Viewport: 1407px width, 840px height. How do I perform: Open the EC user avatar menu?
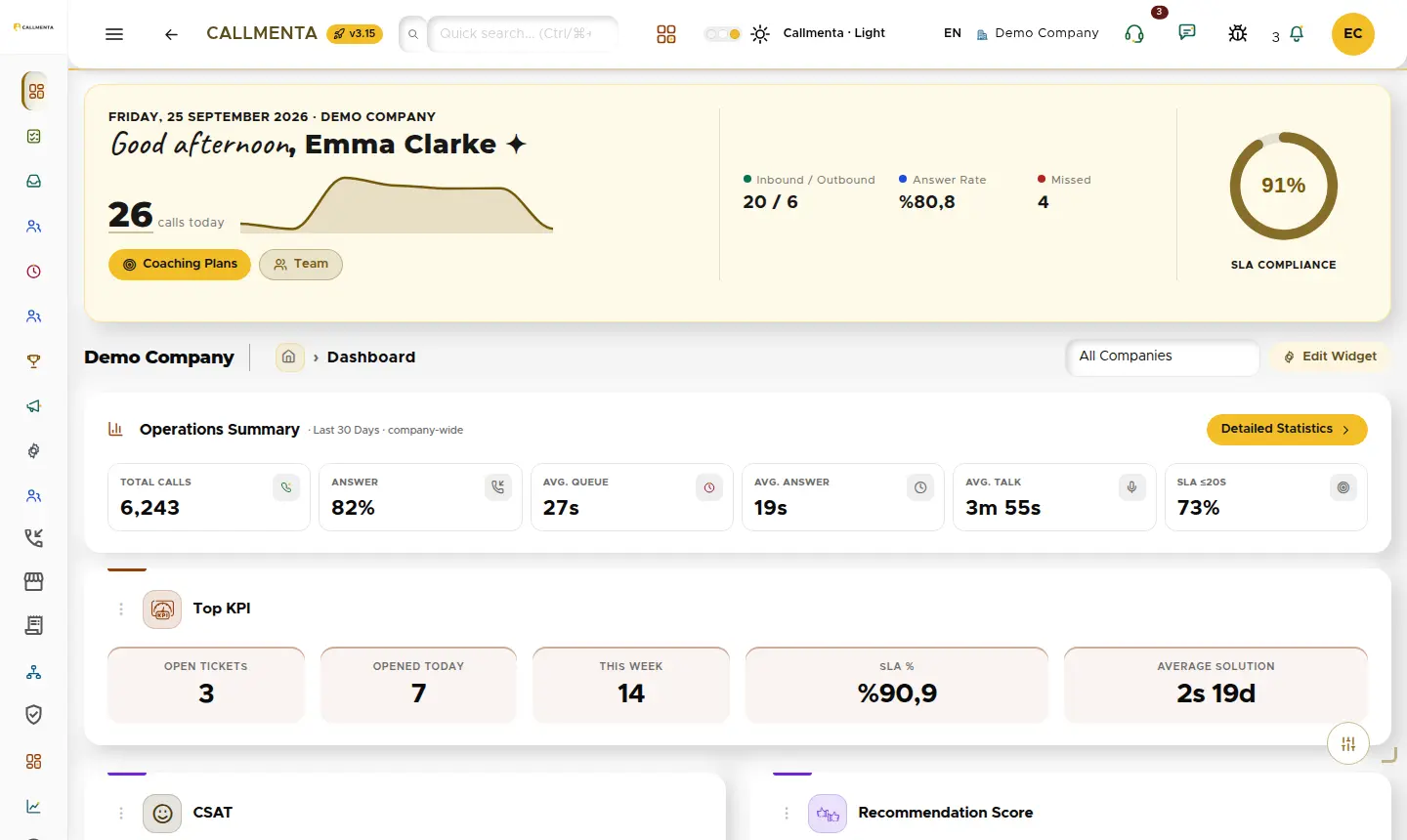(x=1353, y=33)
